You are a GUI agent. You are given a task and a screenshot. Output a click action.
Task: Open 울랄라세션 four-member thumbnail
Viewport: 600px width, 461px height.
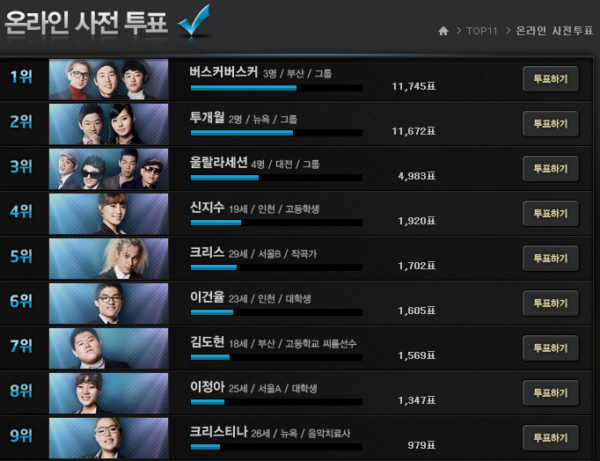coord(109,169)
